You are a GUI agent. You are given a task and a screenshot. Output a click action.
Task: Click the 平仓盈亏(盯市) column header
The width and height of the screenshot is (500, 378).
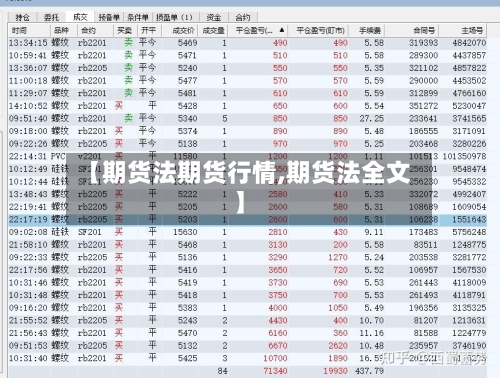click(319, 31)
